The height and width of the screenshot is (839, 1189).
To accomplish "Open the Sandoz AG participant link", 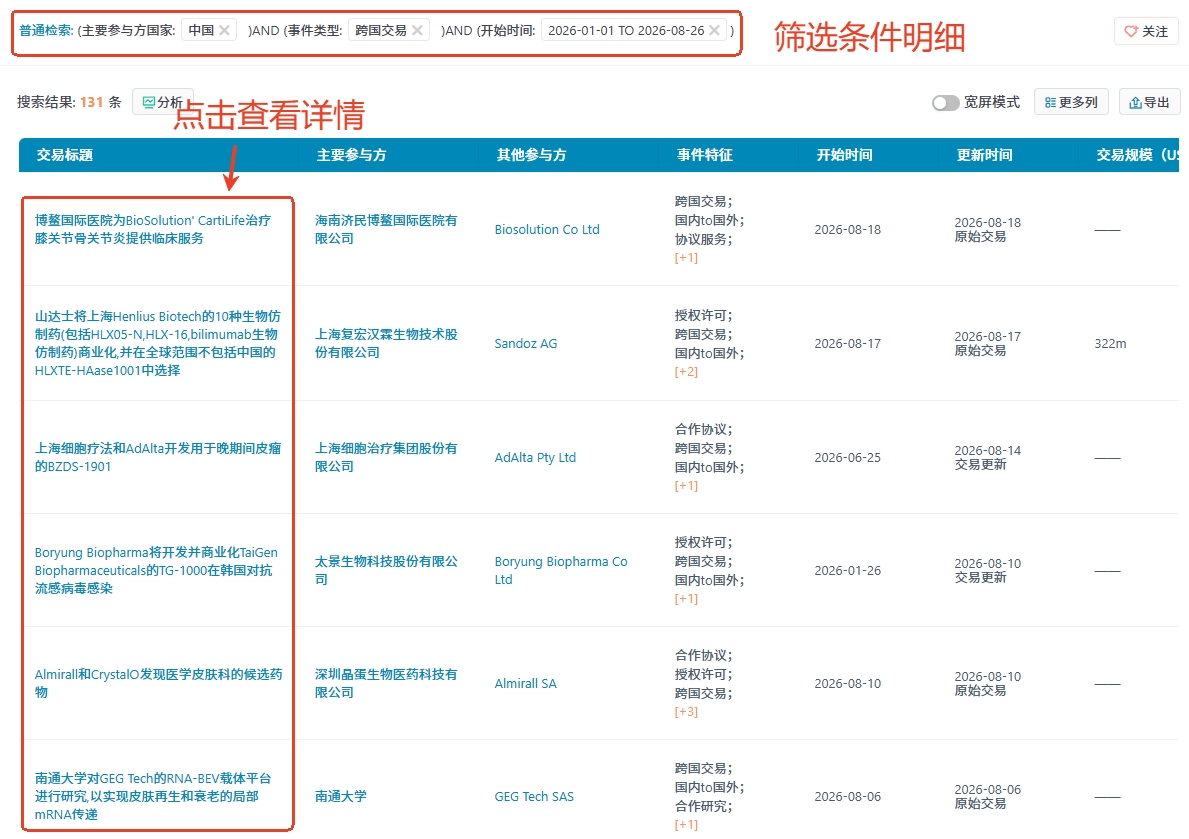I will pyautogui.click(x=525, y=343).
